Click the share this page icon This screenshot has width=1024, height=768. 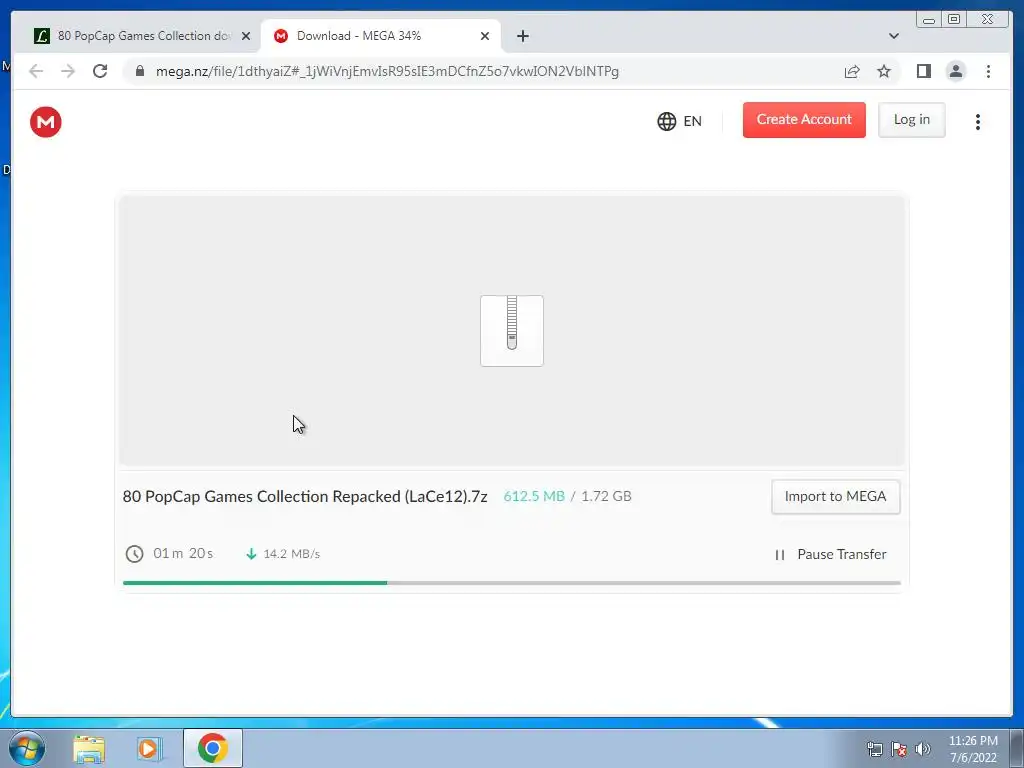(x=852, y=71)
